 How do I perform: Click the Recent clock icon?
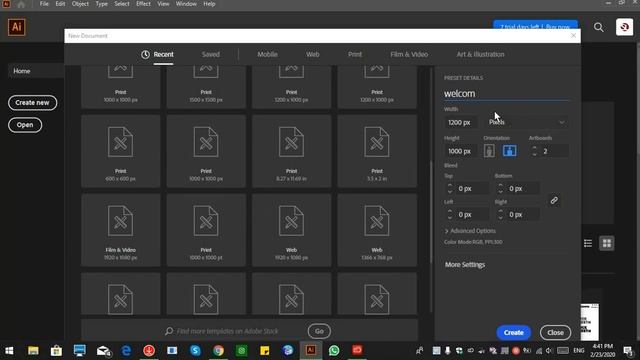pos(145,54)
